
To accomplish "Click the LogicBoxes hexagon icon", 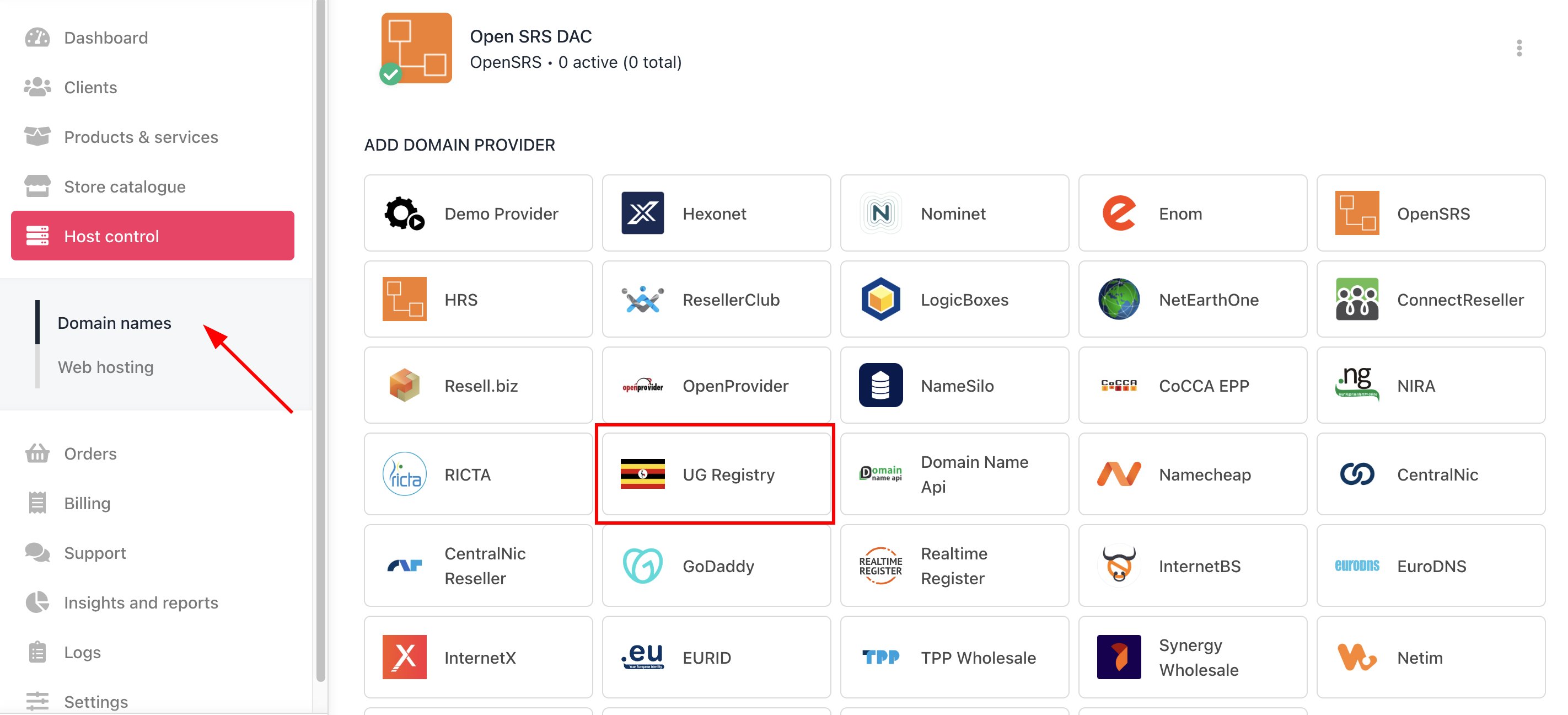I will [881, 299].
